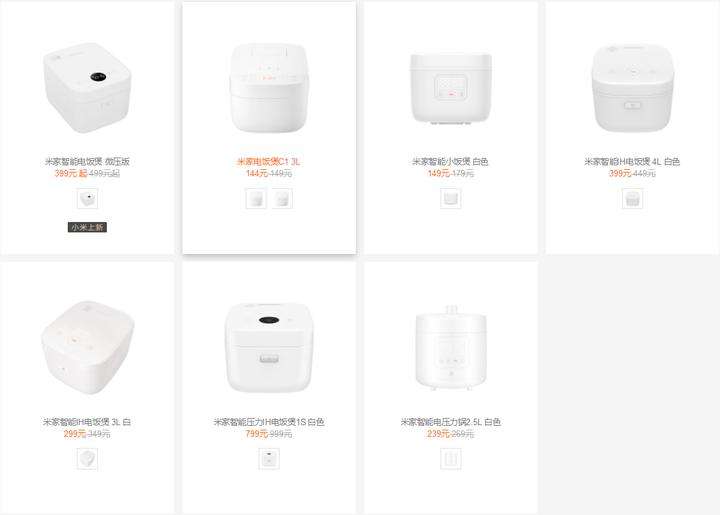Image resolution: width=720 pixels, height=515 pixels.
Task: Select variant thumbnail under IH电饭煲 3L
Action: coord(87,459)
